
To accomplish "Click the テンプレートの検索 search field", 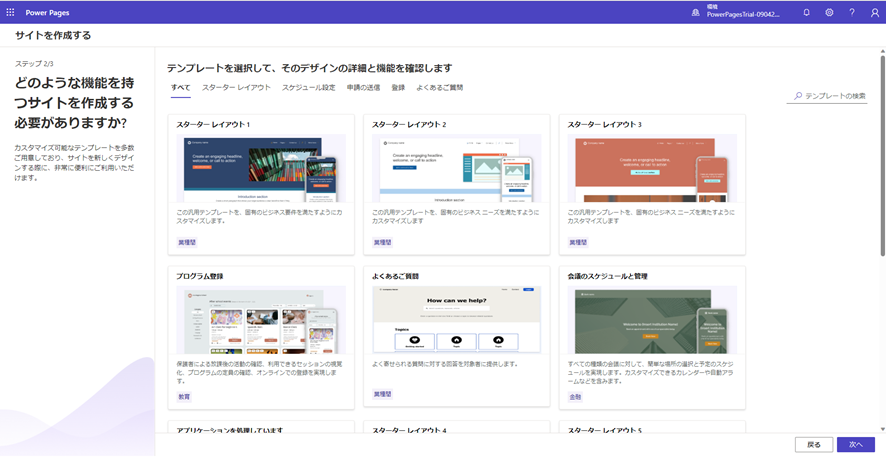I will (827, 96).
